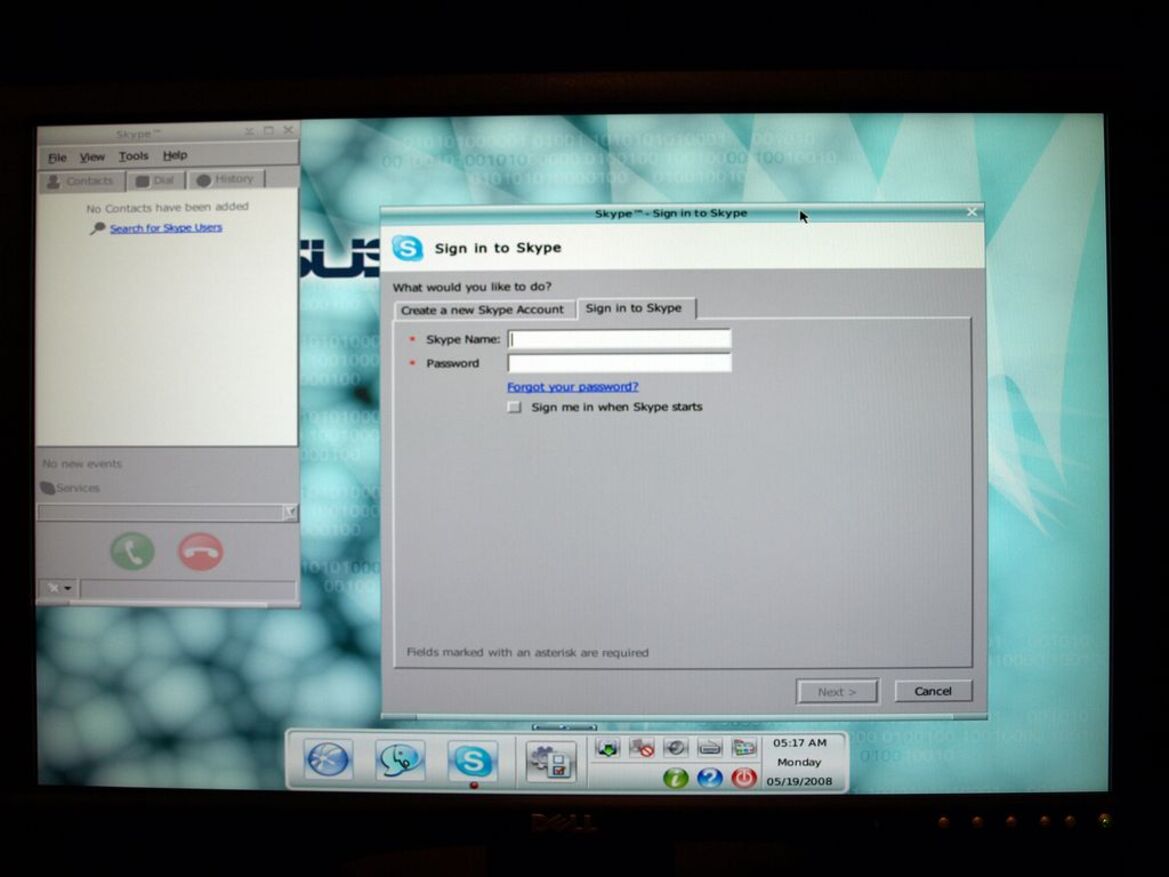Screen dimensions: 1169x877
Task: Open the web browser globe icon in the launcher
Action: 328,761
